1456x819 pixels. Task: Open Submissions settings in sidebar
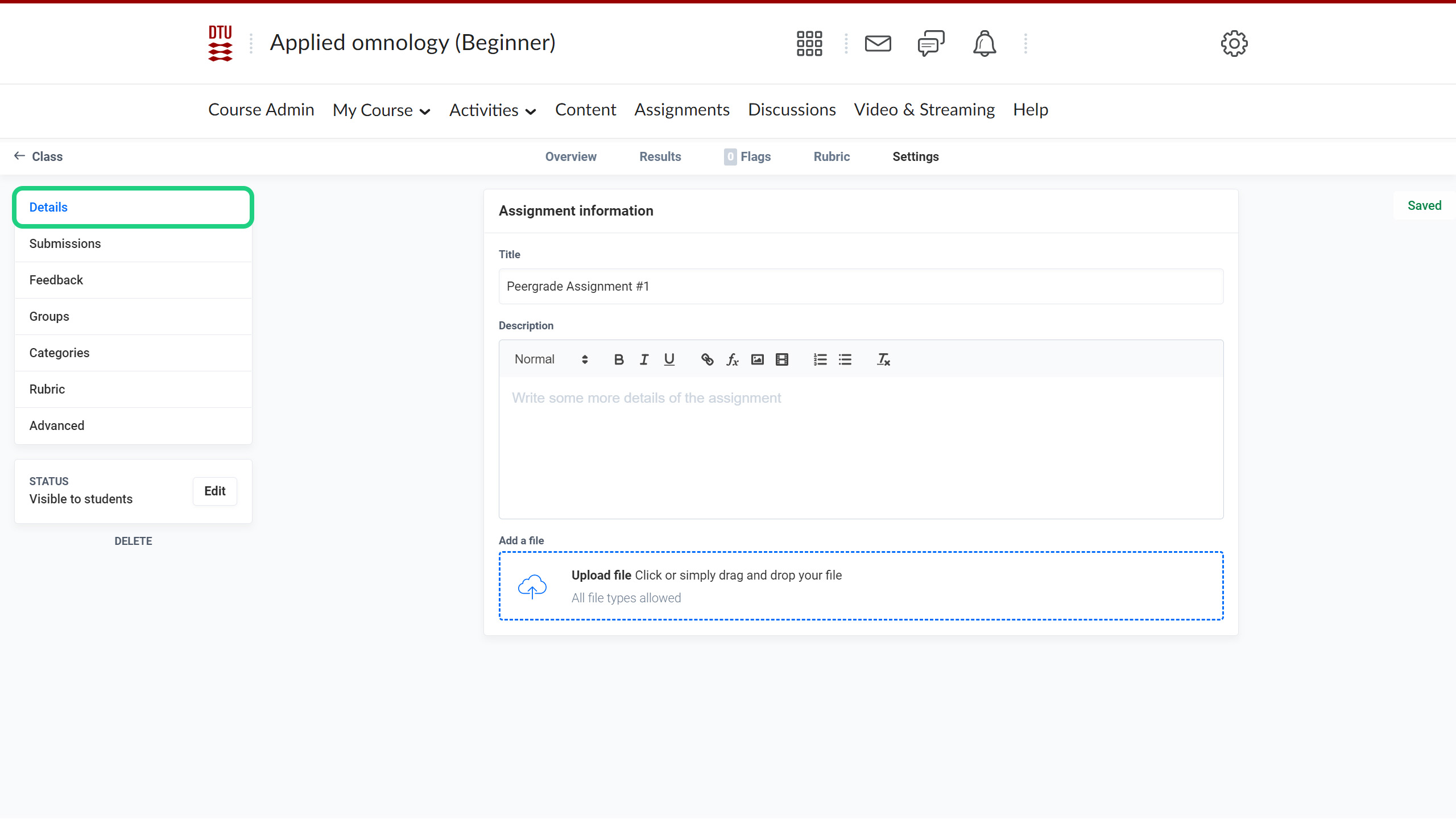pos(65,243)
